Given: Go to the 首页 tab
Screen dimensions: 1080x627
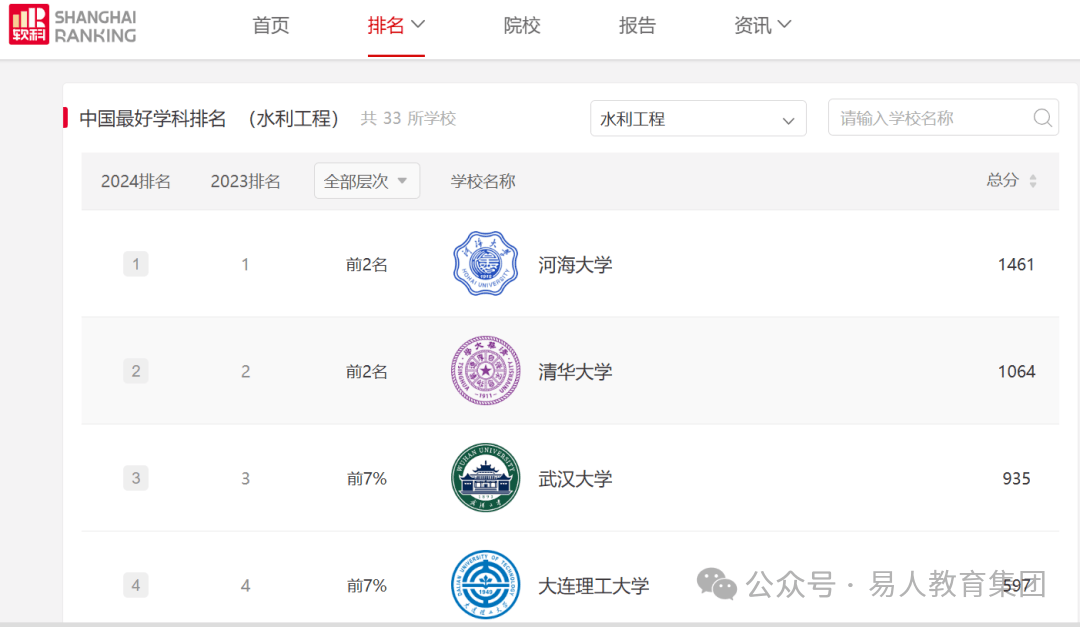Looking at the screenshot, I should point(271,26).
